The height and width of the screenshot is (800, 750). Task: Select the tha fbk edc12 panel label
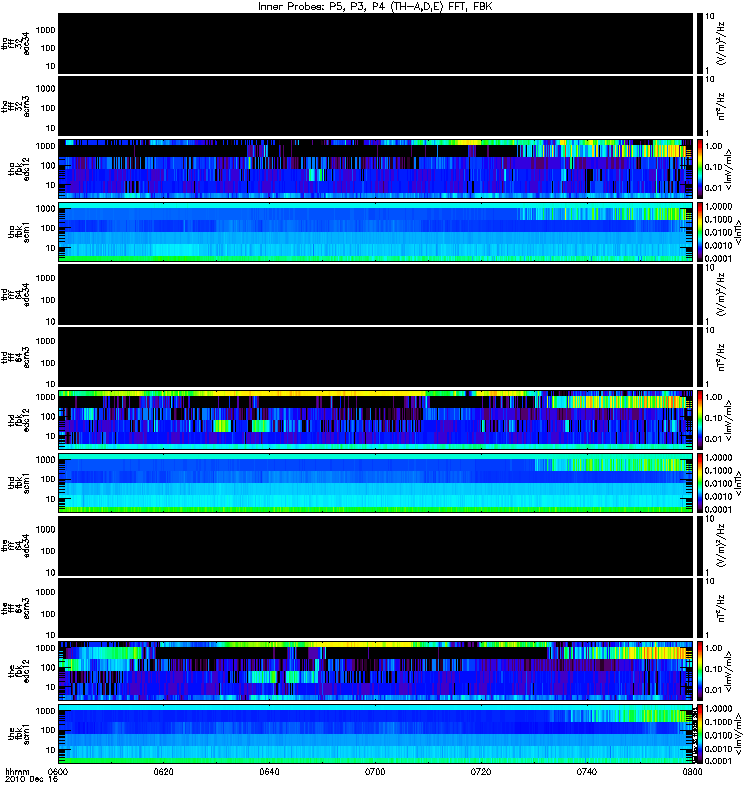19,169
